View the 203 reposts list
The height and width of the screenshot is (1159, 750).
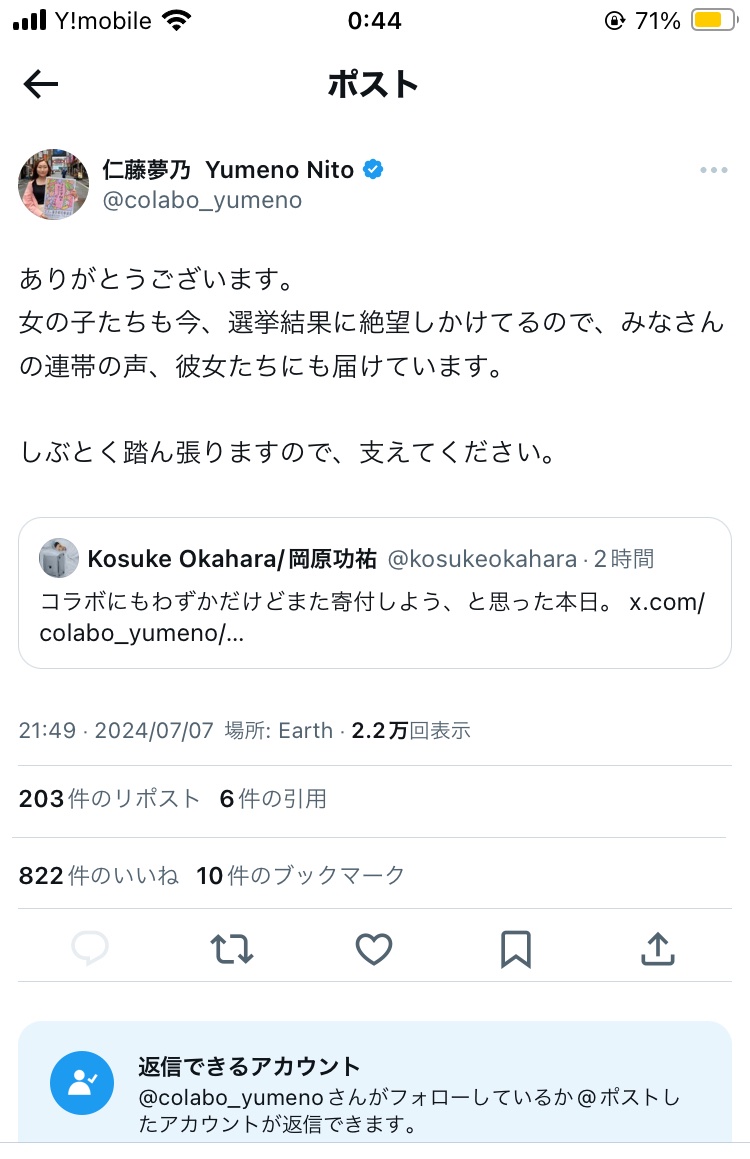[109, 798]
